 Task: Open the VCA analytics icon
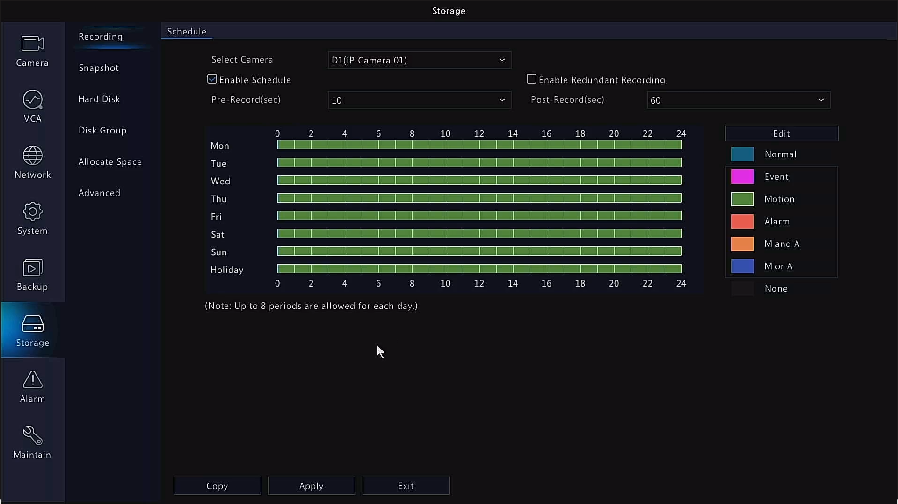(x=32, y=100)
